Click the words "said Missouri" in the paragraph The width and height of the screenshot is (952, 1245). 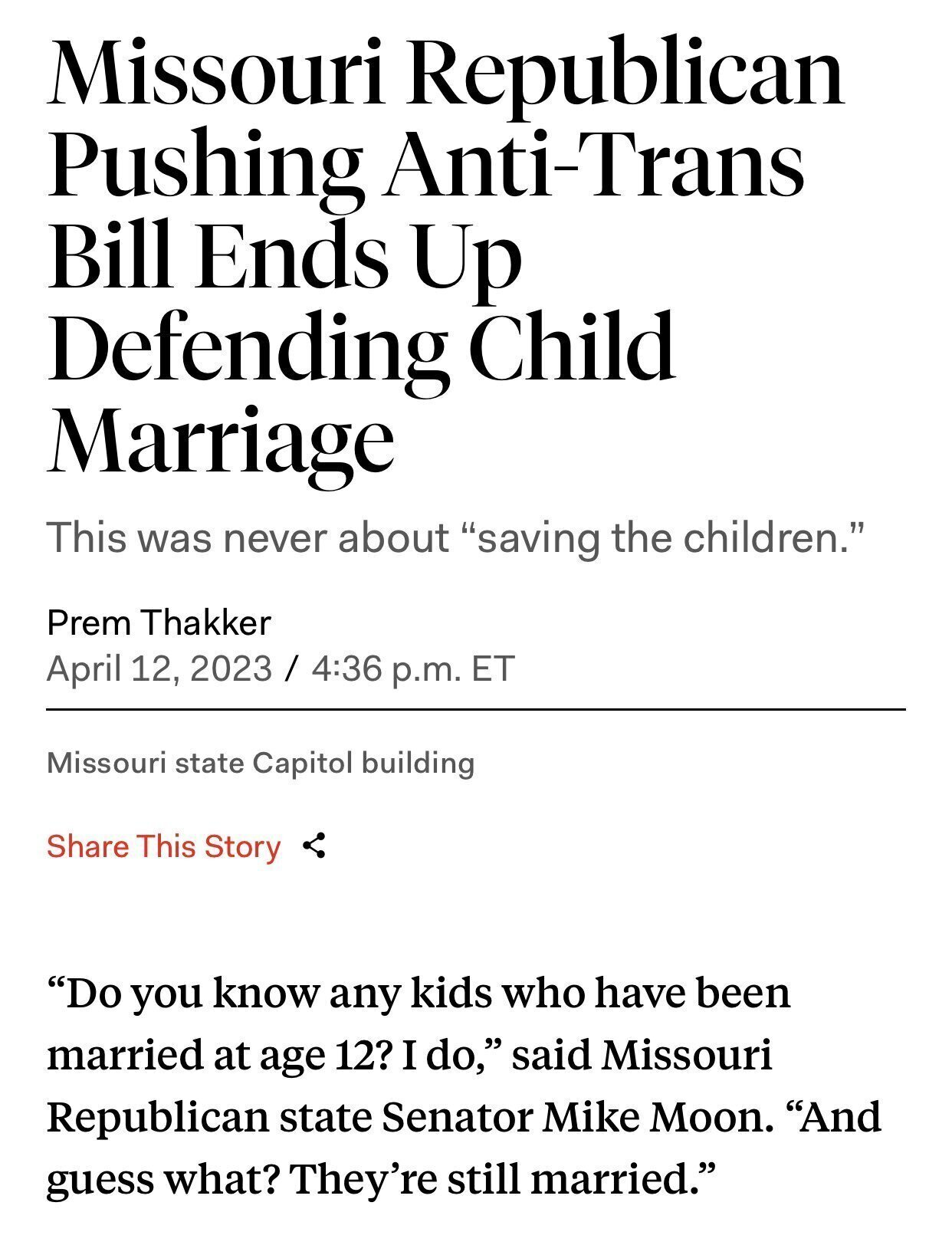pos(642,1056)
